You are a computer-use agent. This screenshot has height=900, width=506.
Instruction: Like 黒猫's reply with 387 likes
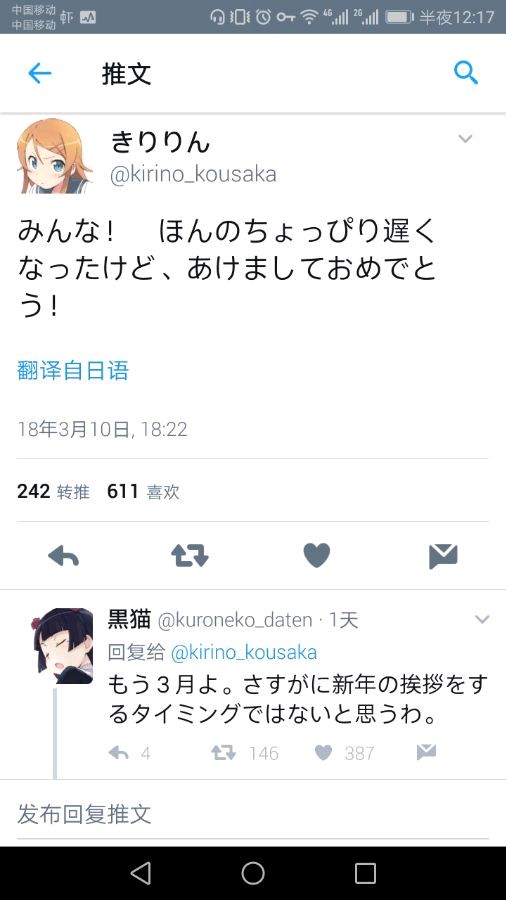pyautogui.click(x=324, y=752)
